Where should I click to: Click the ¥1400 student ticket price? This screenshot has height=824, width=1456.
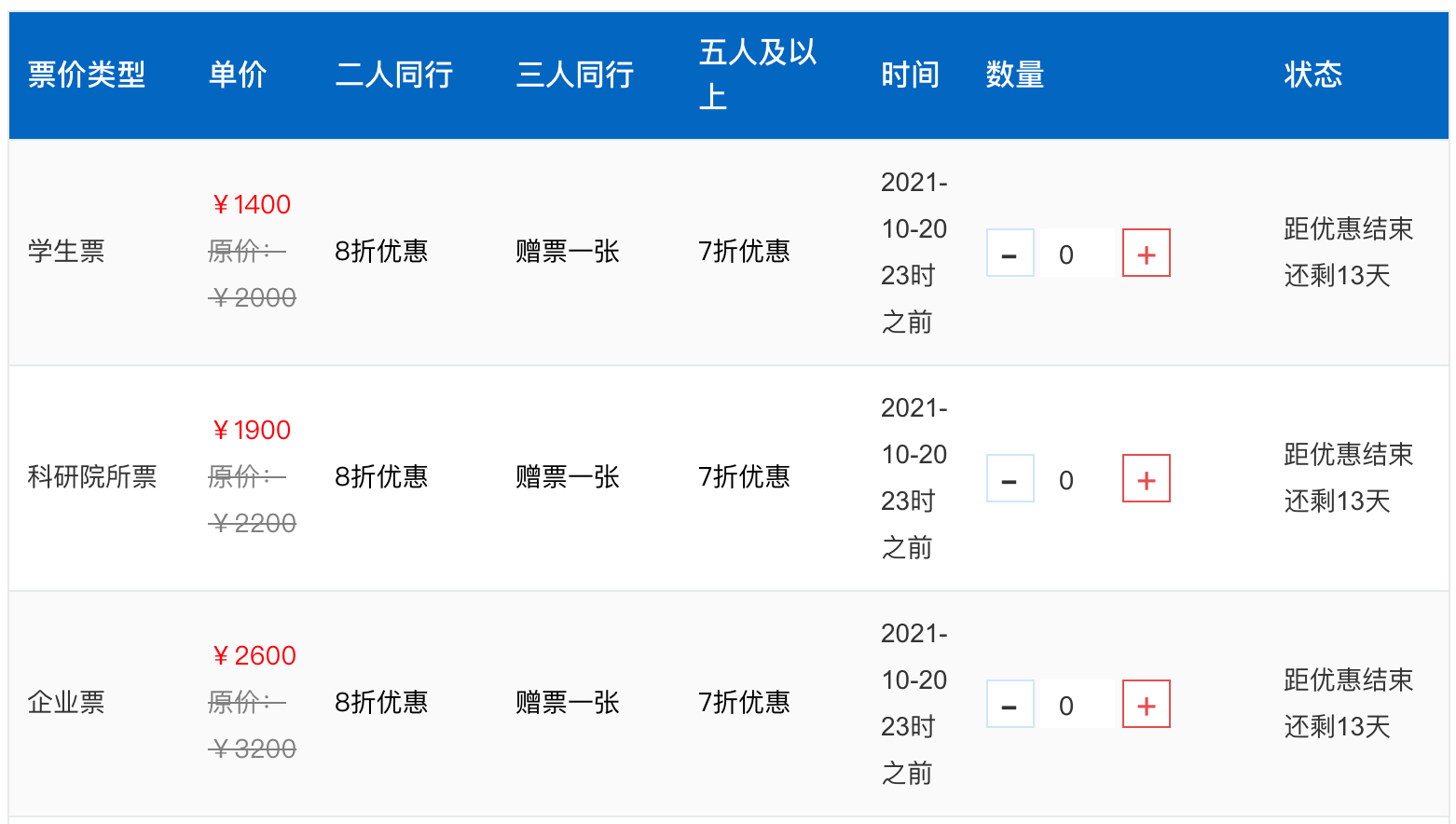252,204
